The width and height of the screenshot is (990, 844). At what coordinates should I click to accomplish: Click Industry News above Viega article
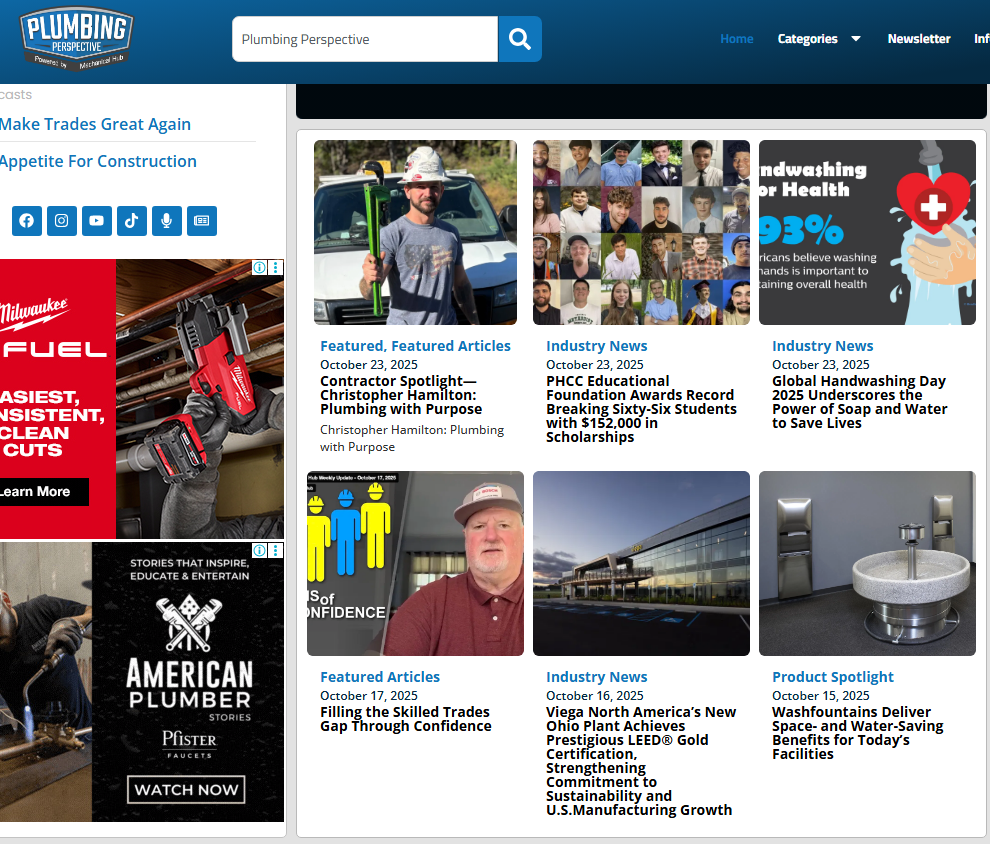click(597, 677)
